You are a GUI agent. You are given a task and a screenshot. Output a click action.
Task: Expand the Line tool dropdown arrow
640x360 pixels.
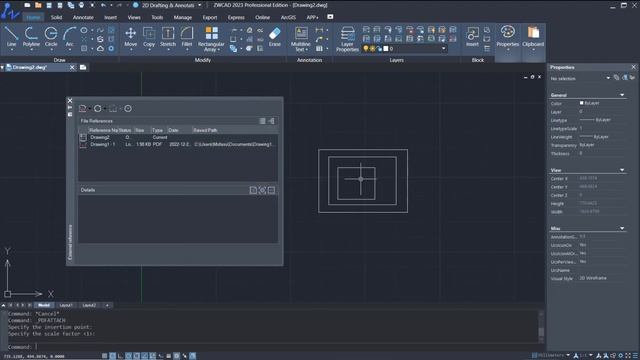11,49
